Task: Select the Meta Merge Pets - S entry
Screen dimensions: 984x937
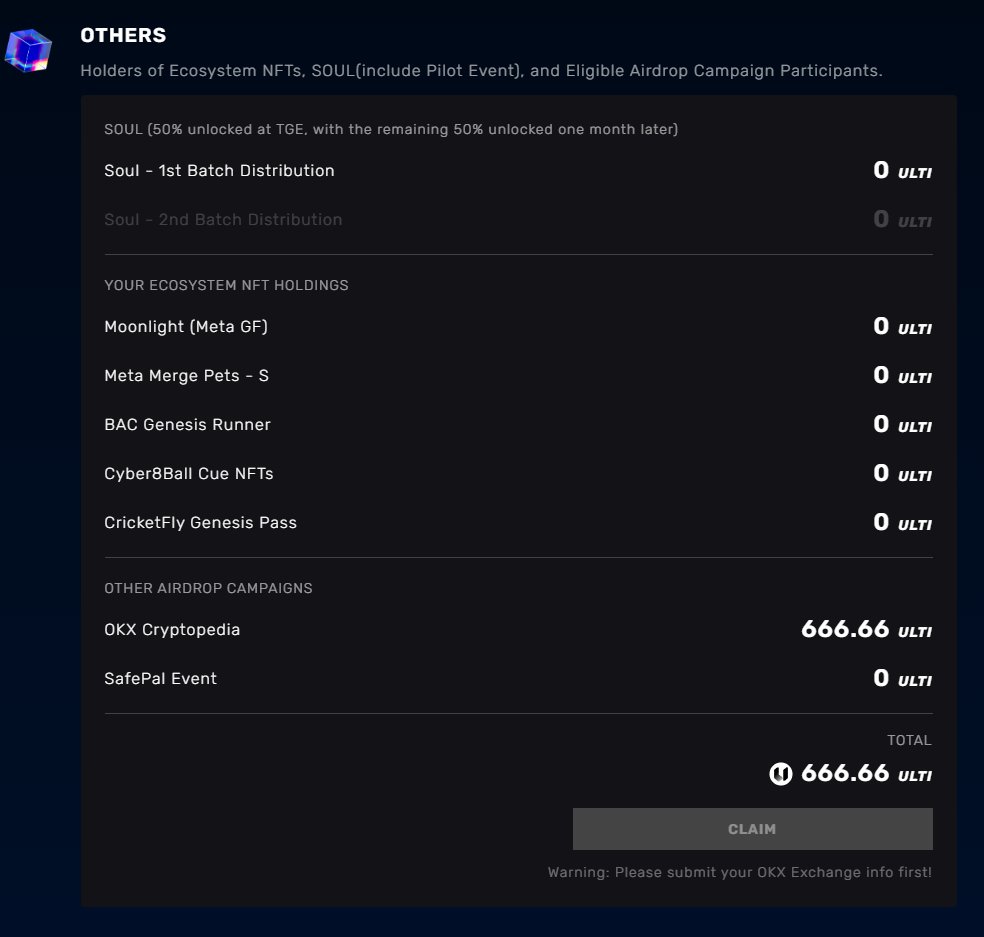Action: 186,375
